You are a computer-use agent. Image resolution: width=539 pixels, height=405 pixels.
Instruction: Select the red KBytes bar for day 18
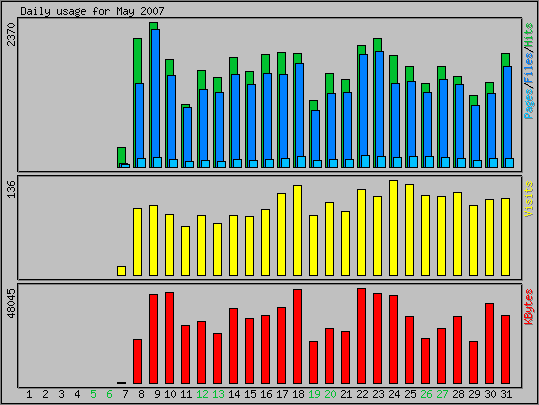(x=297, y=336)
